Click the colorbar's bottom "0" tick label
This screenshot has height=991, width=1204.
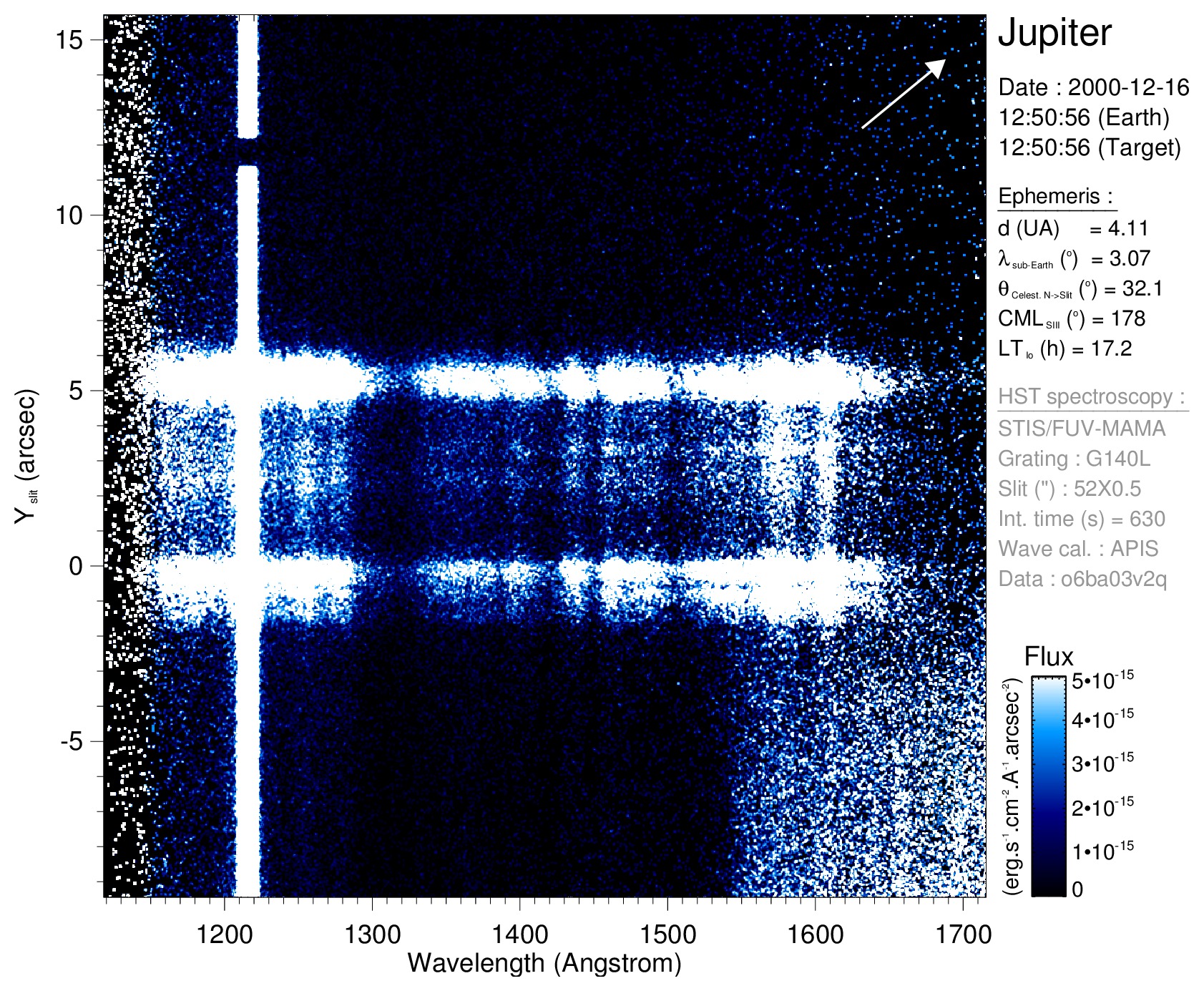point(1077,889)
